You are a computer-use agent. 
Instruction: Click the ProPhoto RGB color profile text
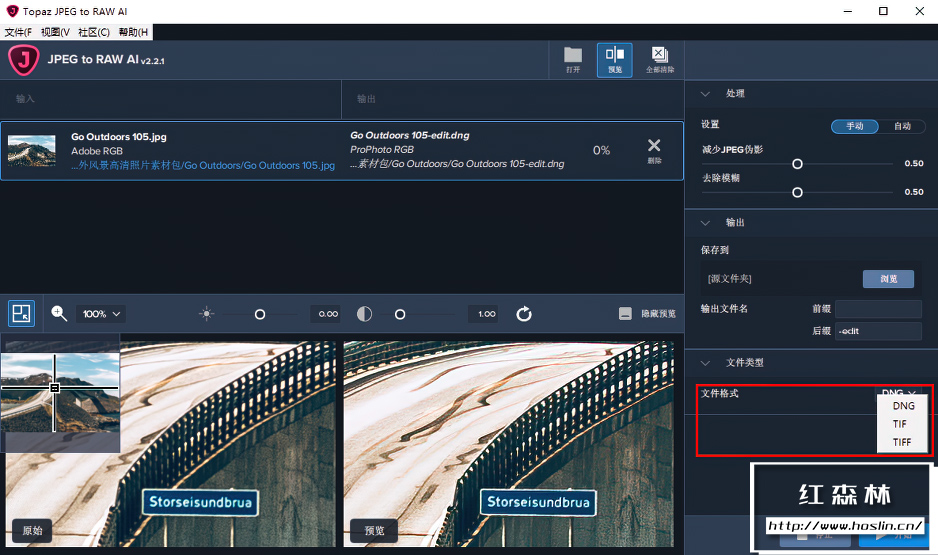point(382,150)
